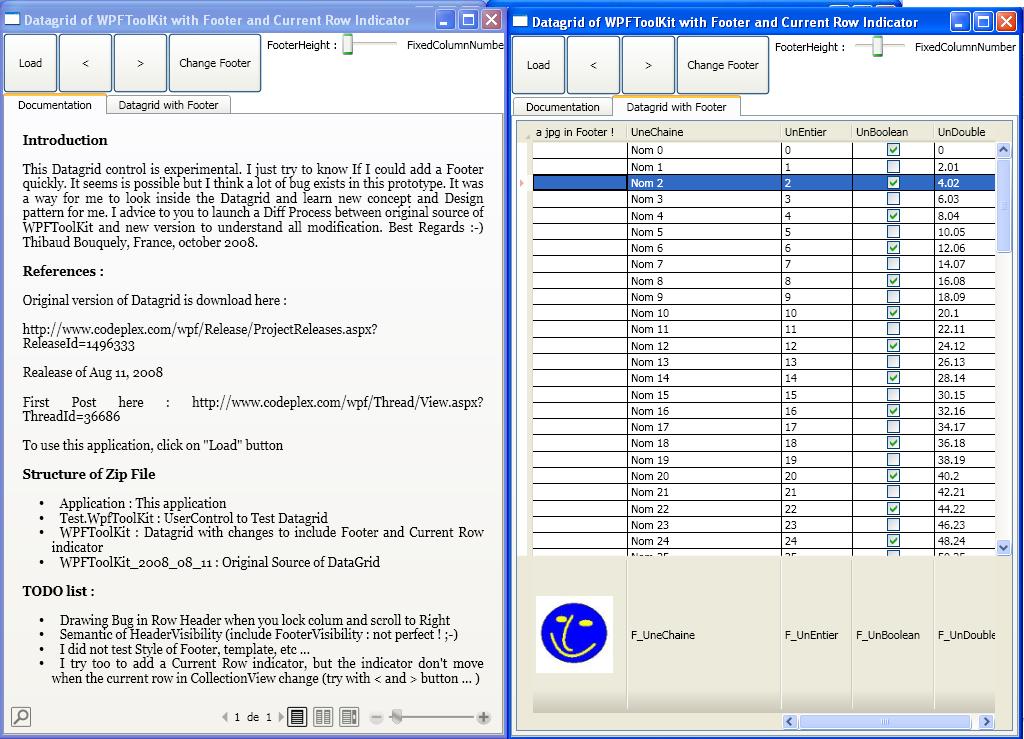Screen dimensions: 1024x739
Task: Select scroll view mode icon
Action: pyautogui.click(x=349, y=717)
